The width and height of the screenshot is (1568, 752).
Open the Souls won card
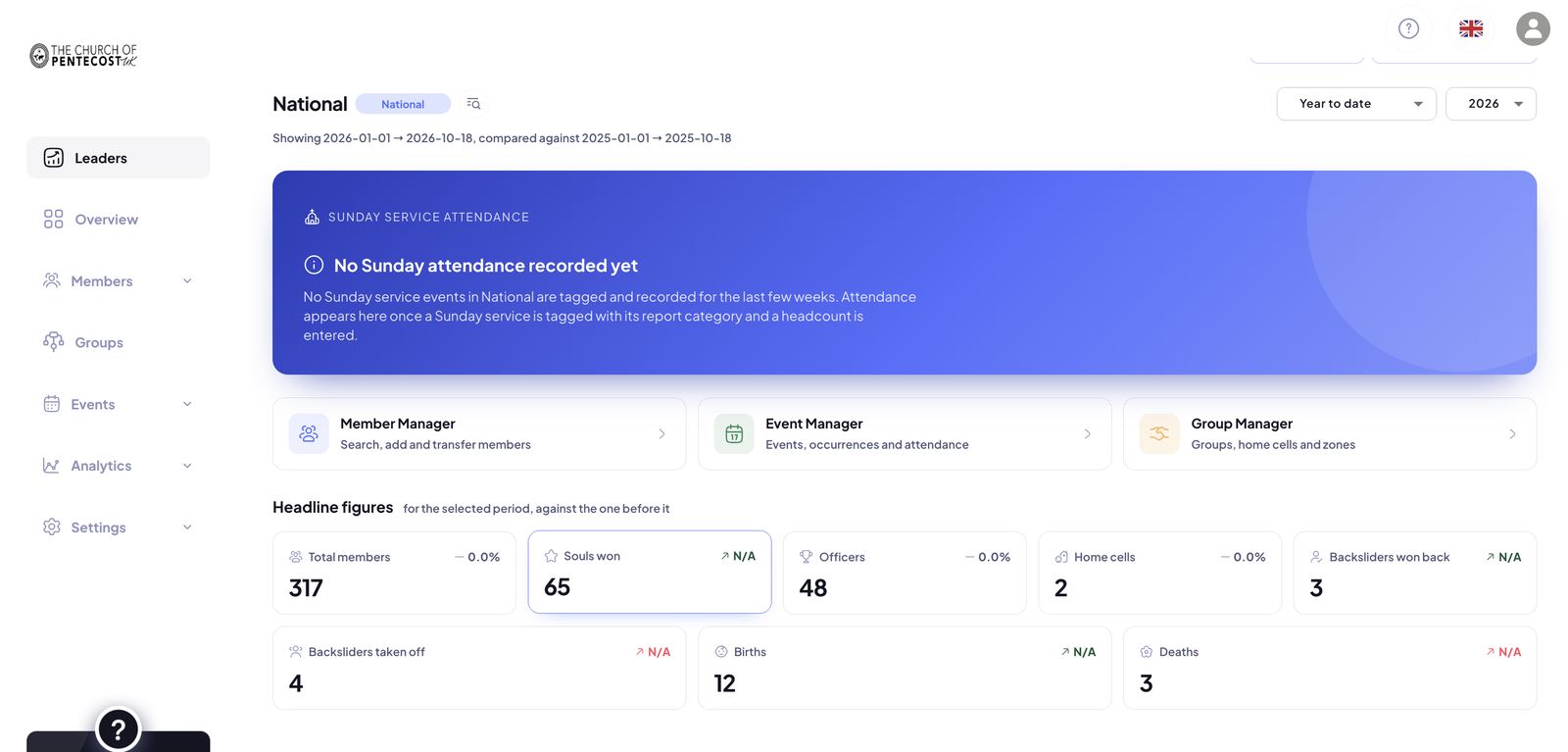[650, 573]
